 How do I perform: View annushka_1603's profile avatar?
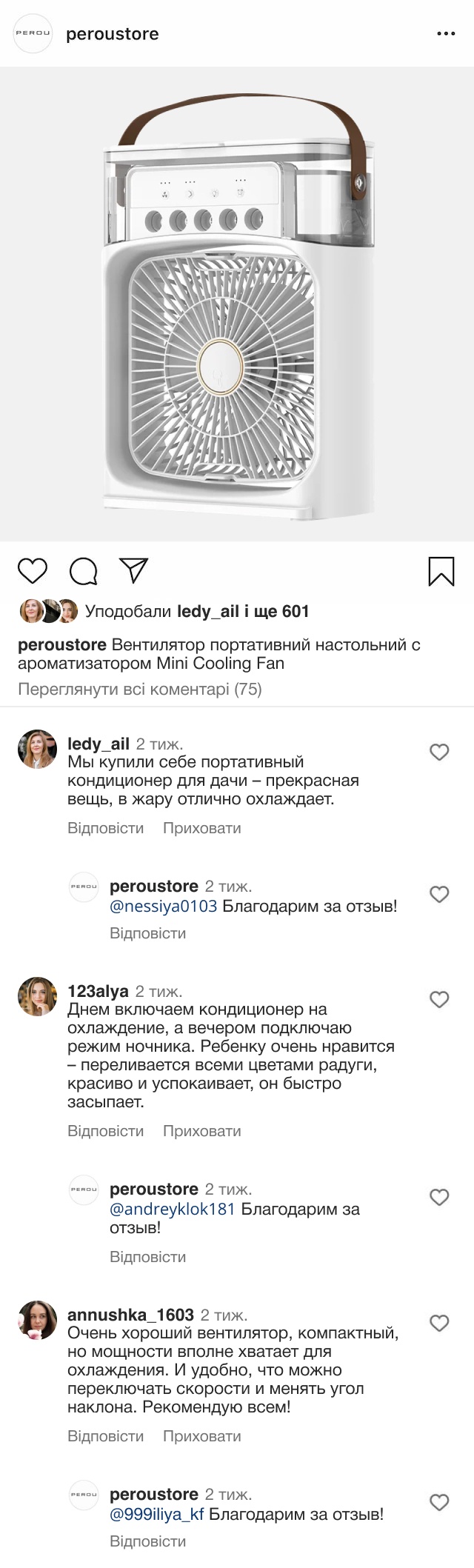coord(37,1320)
